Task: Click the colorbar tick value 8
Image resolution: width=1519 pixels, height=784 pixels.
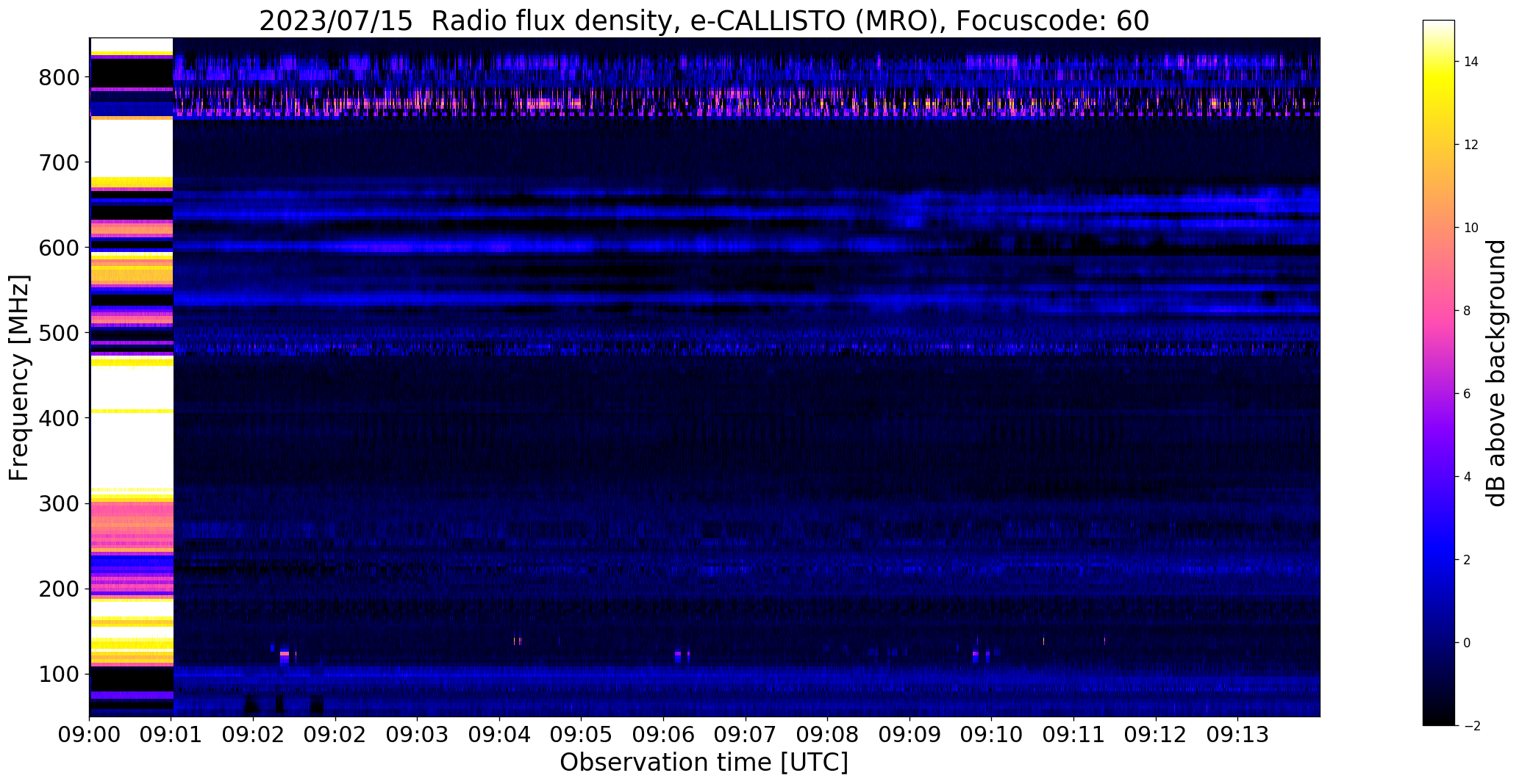Action: (x=1467, y=311)
